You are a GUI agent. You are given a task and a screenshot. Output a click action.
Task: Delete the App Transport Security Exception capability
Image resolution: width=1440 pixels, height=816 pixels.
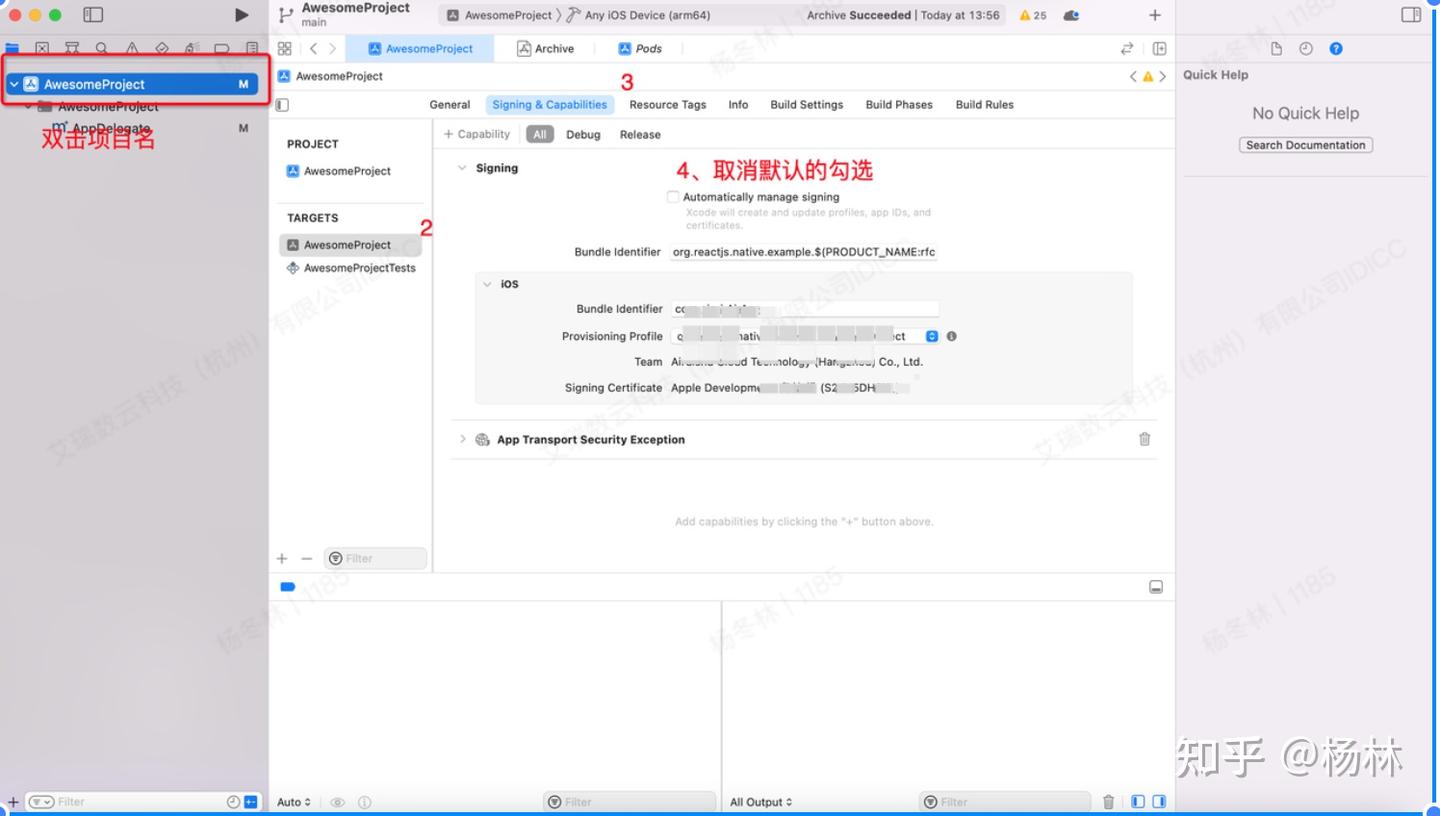1145,439
